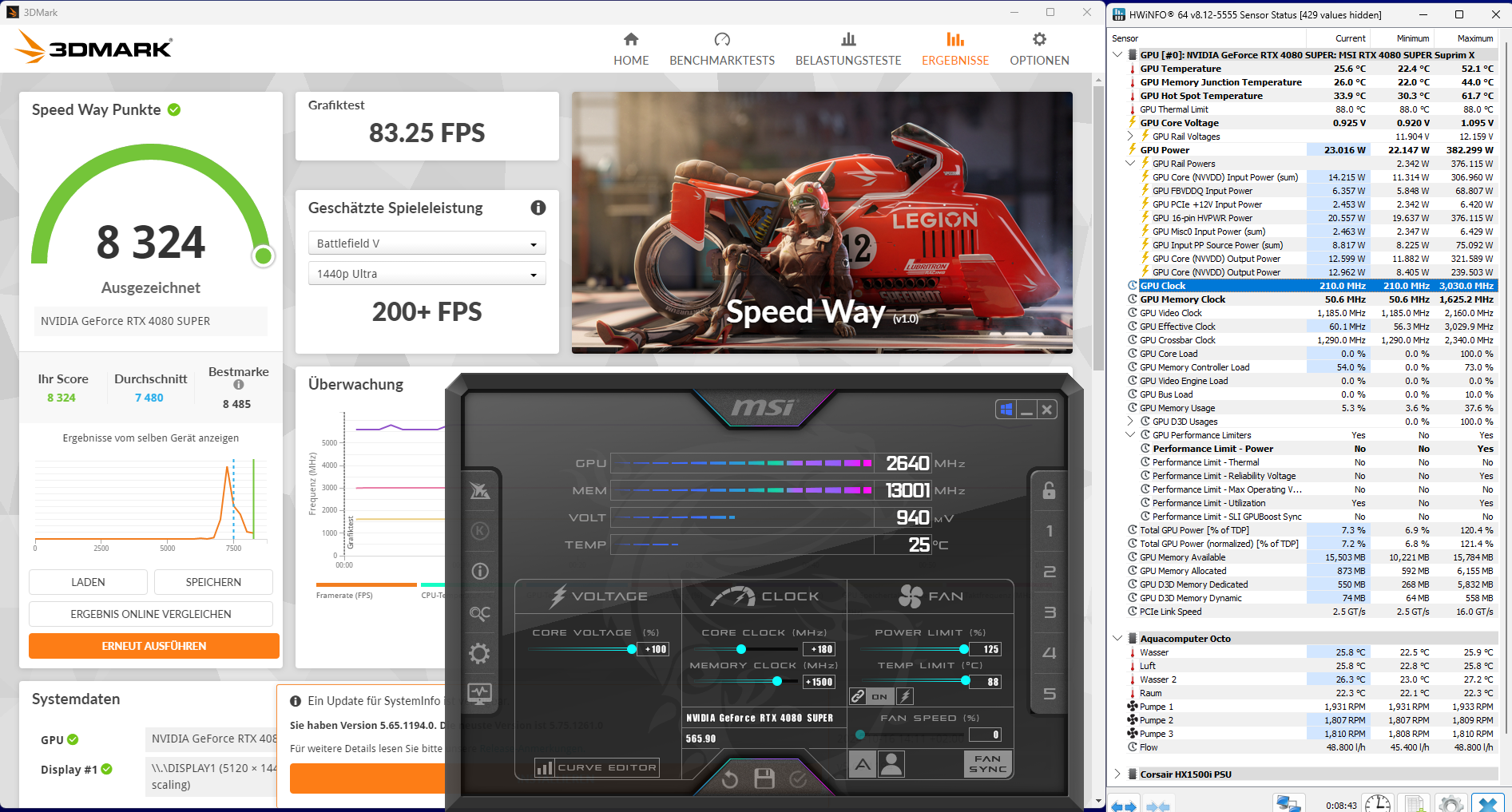The height and width of the screenshot is (812, 1512).
Task: Open the Ergebnisse tab
Action: click(955, 50)
